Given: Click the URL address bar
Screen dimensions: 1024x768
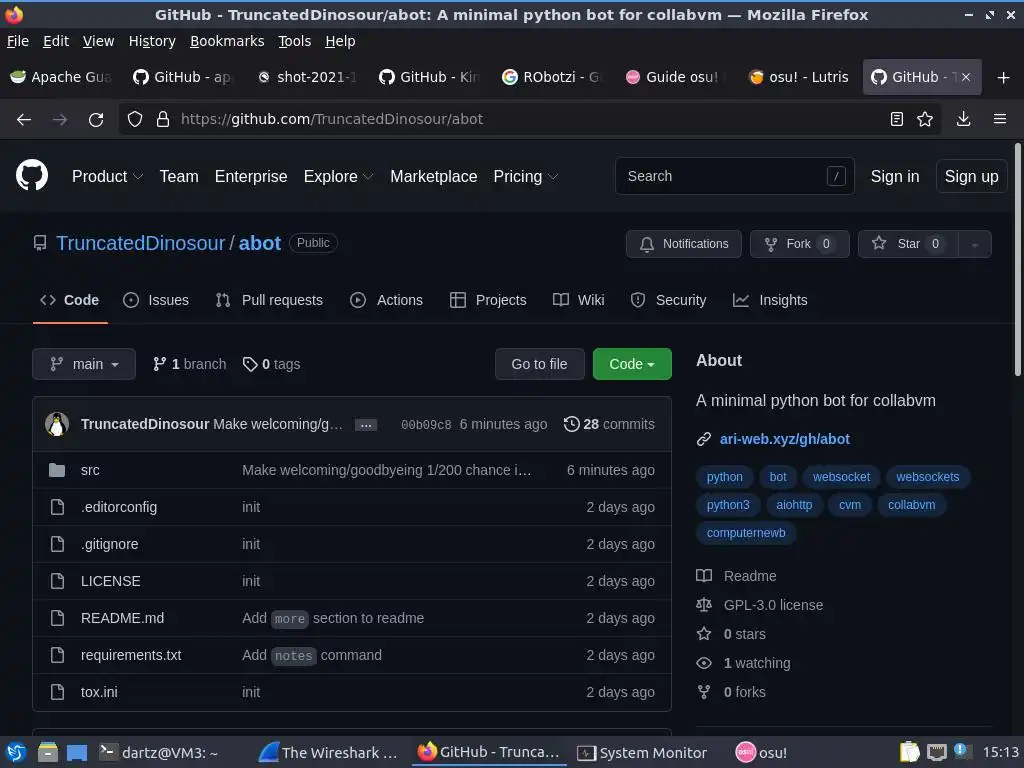Looking at the screenshot, I should pyautogui.click(x=529, y=119).
